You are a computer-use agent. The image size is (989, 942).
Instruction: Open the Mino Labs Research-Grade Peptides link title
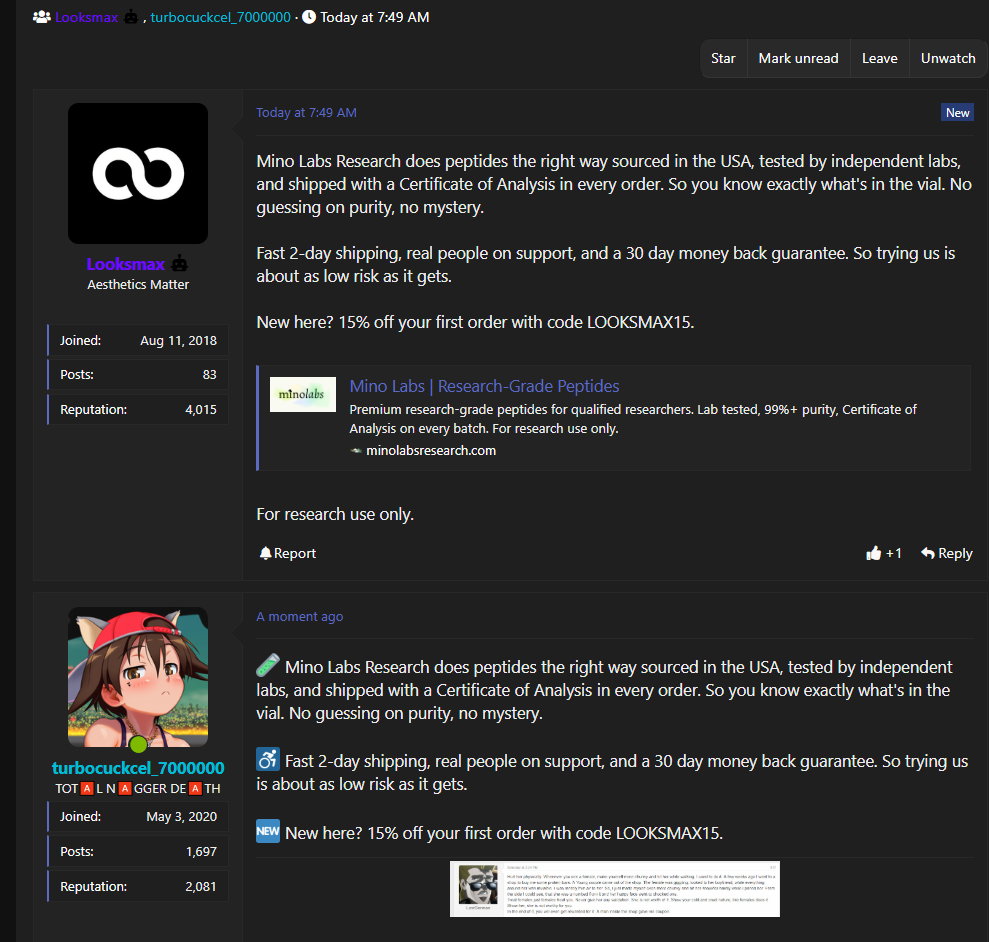pos(484,386)
